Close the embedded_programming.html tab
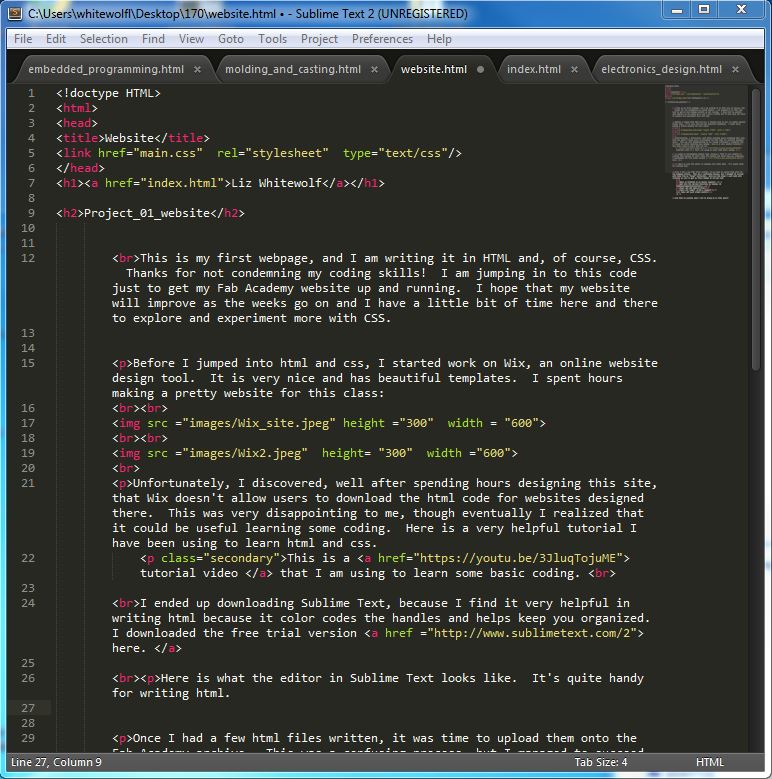 [x=197, y=70]
